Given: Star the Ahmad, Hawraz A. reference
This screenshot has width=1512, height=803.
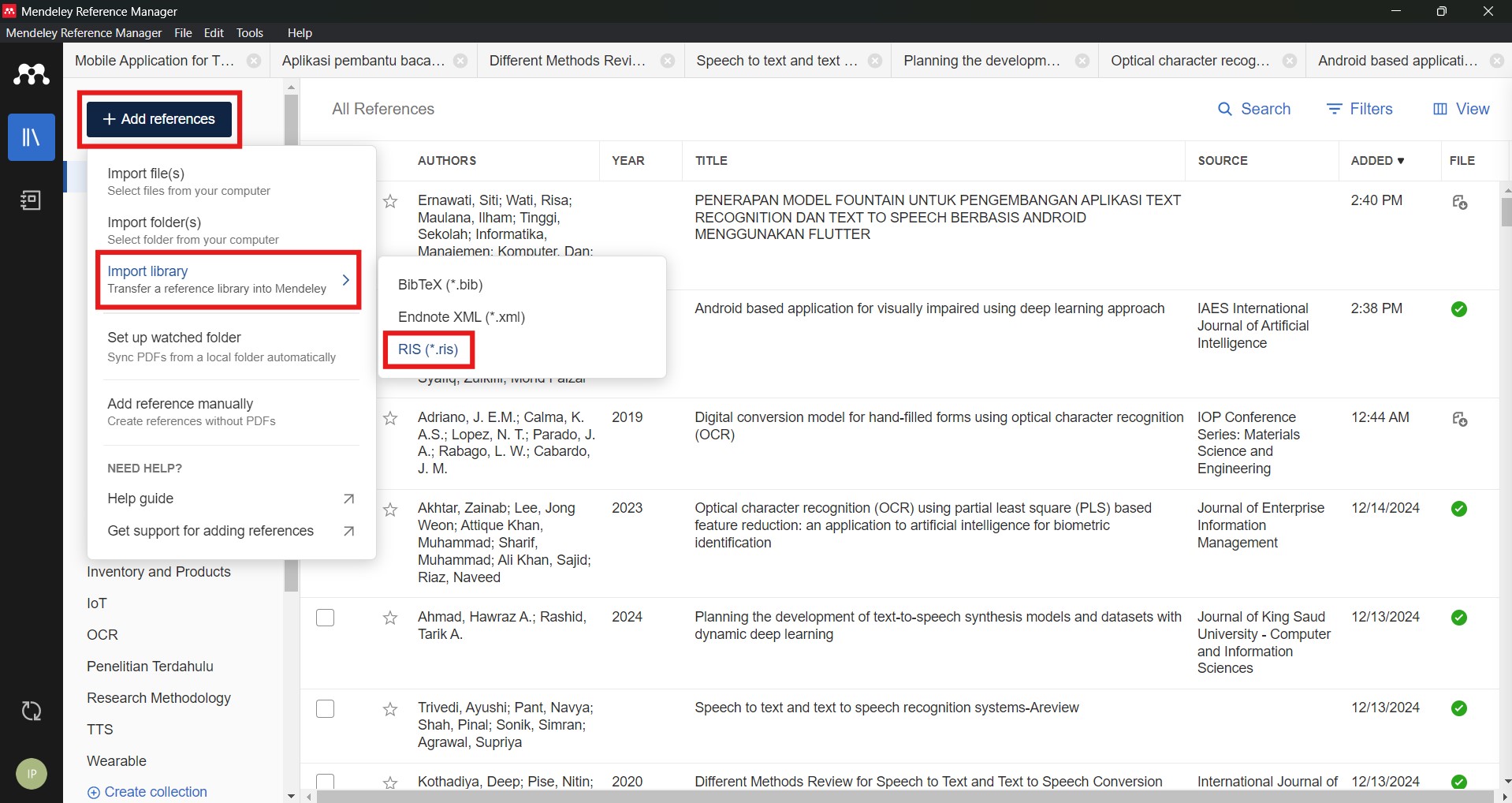Looking at the screenshot, I should tap(390, 618).
